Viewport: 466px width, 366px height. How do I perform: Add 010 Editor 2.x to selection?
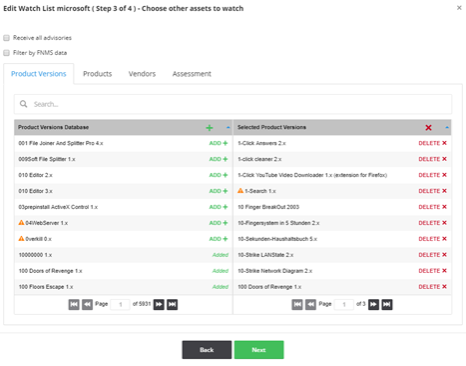[218, 175]
